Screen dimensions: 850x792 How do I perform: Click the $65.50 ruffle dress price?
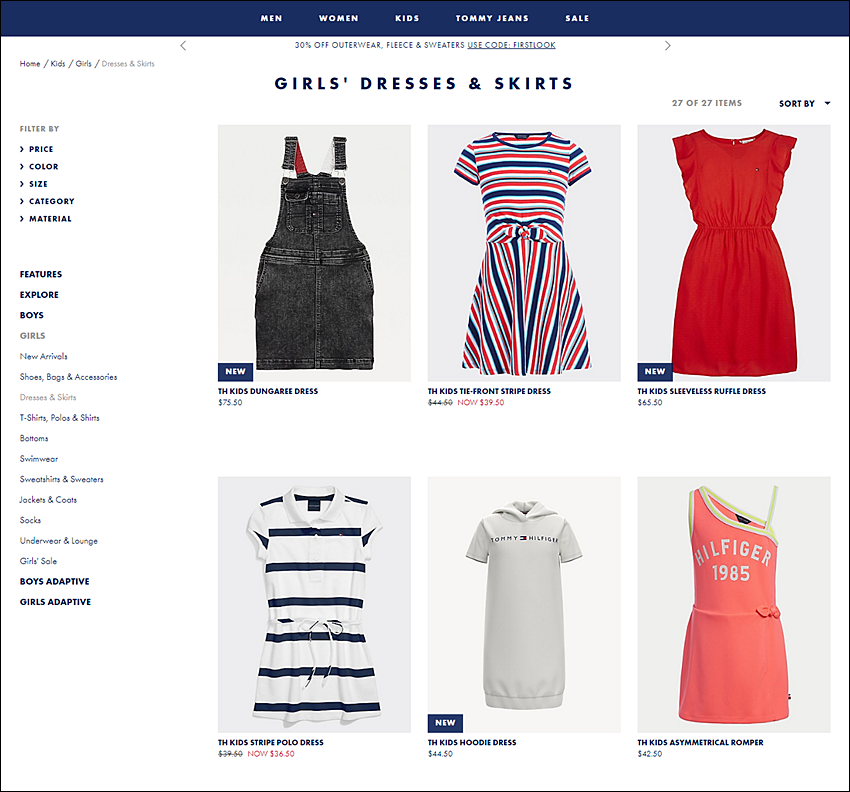pos(650,402)
